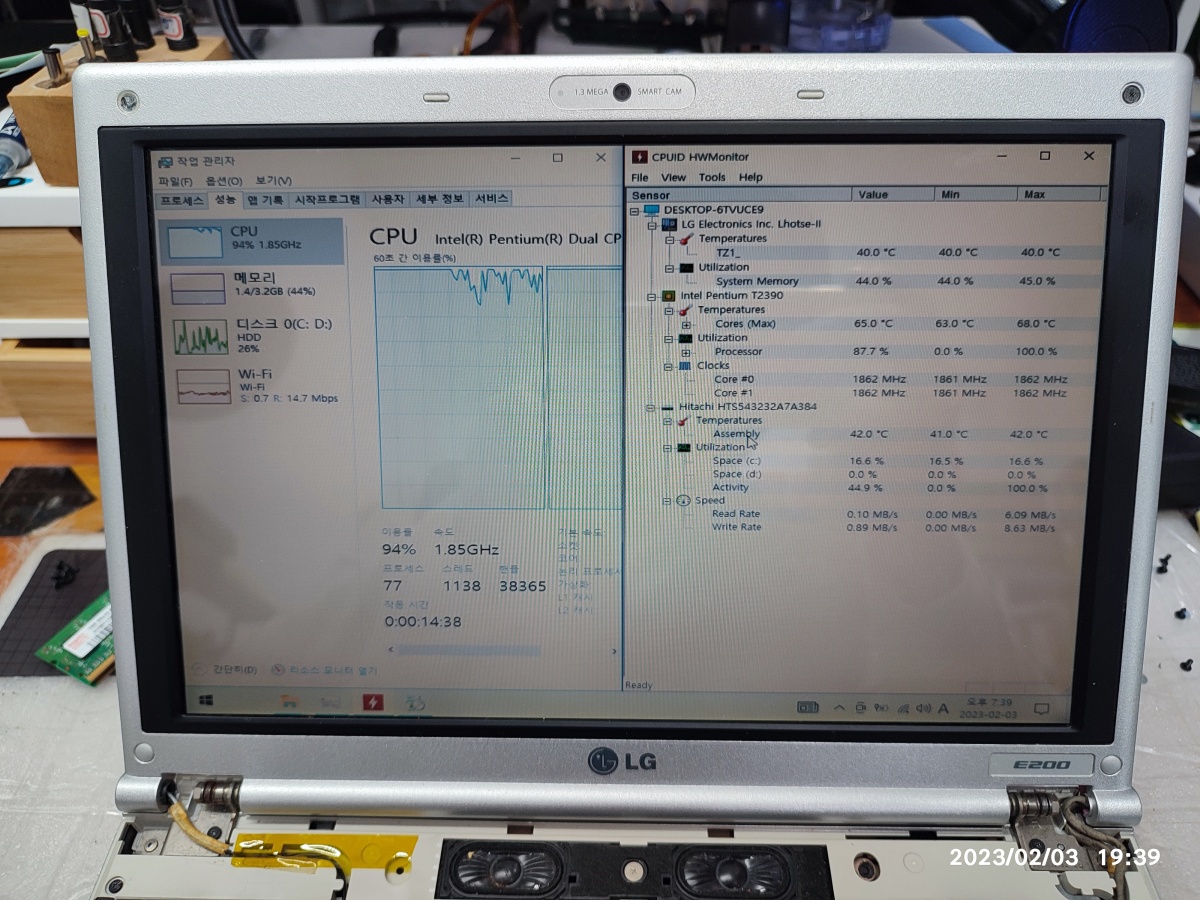Open the Windows Start menu
1200x900 pixels.
tap(205, 702)
